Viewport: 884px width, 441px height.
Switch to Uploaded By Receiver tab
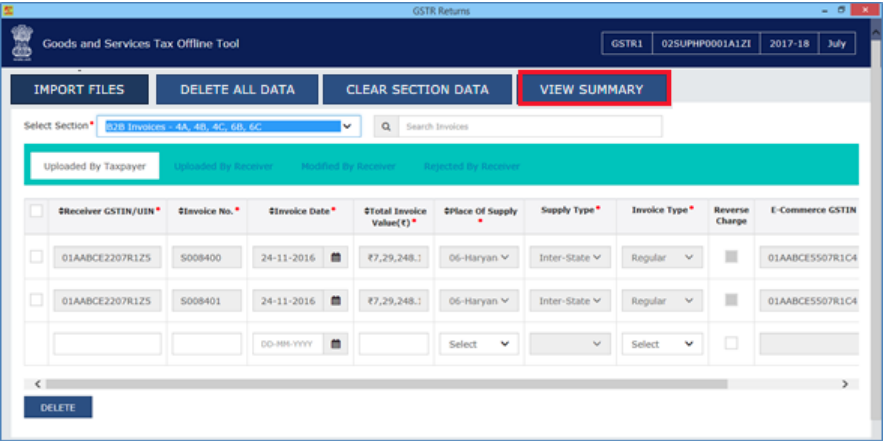pyautogui.click(x=223, y=166)
